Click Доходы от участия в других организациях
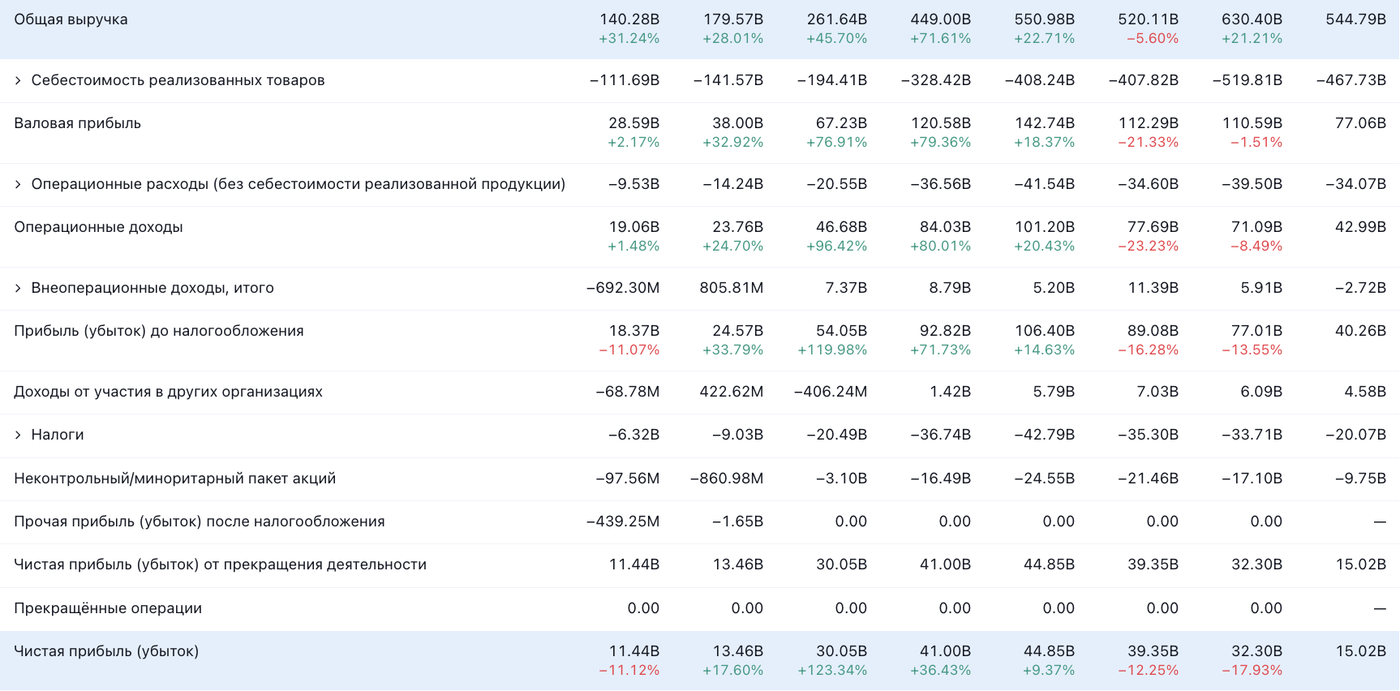 coord(168,392)
